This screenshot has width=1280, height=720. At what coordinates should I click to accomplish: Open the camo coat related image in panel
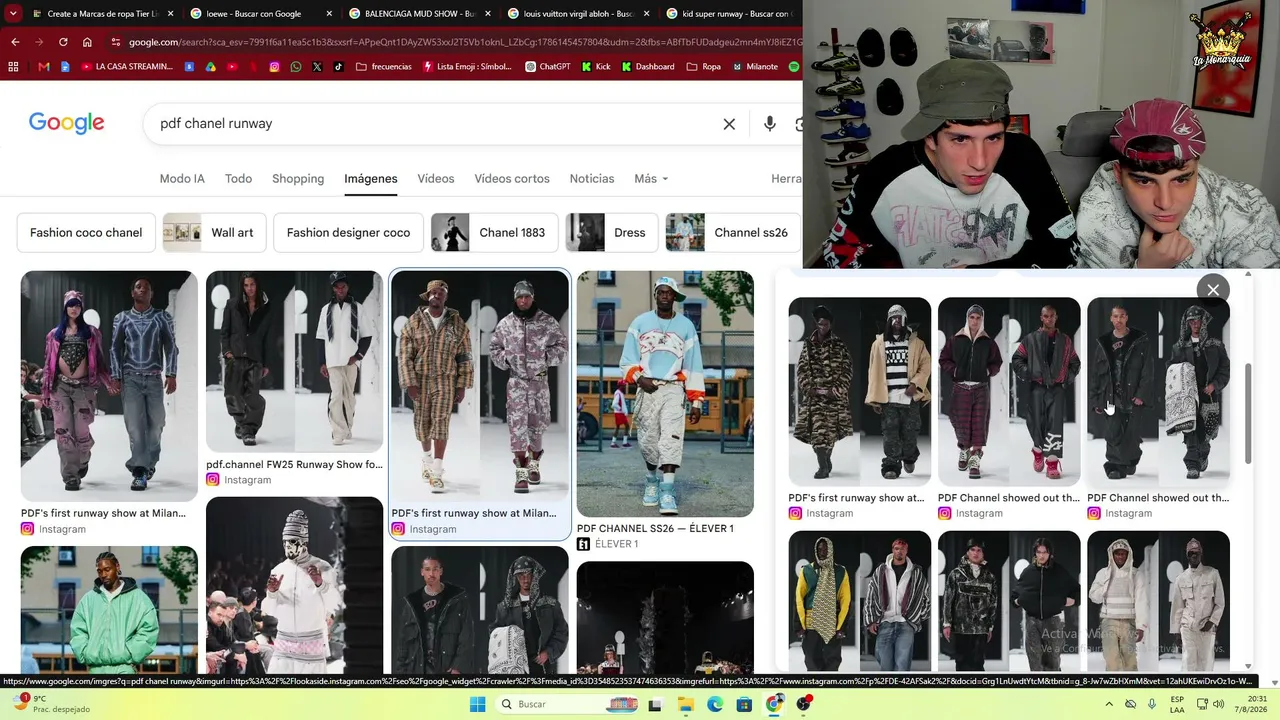click(x=859, y=392)
